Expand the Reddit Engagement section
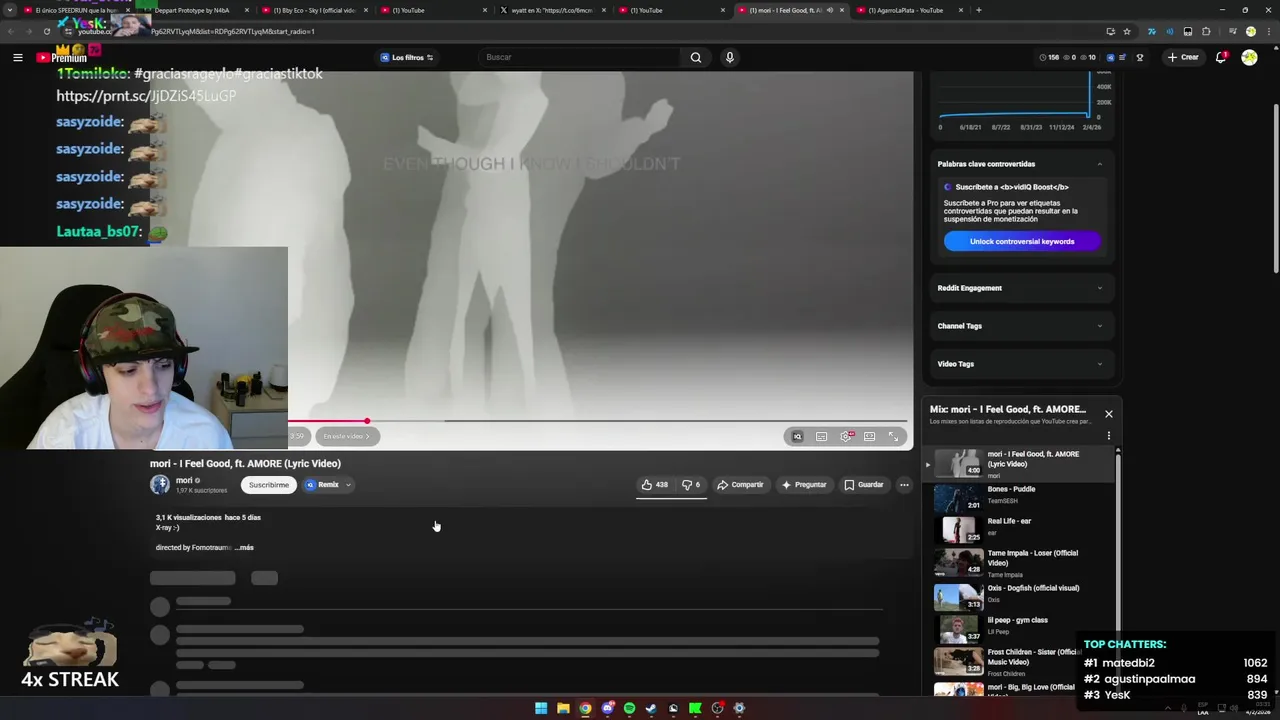 coord(1020,288)
